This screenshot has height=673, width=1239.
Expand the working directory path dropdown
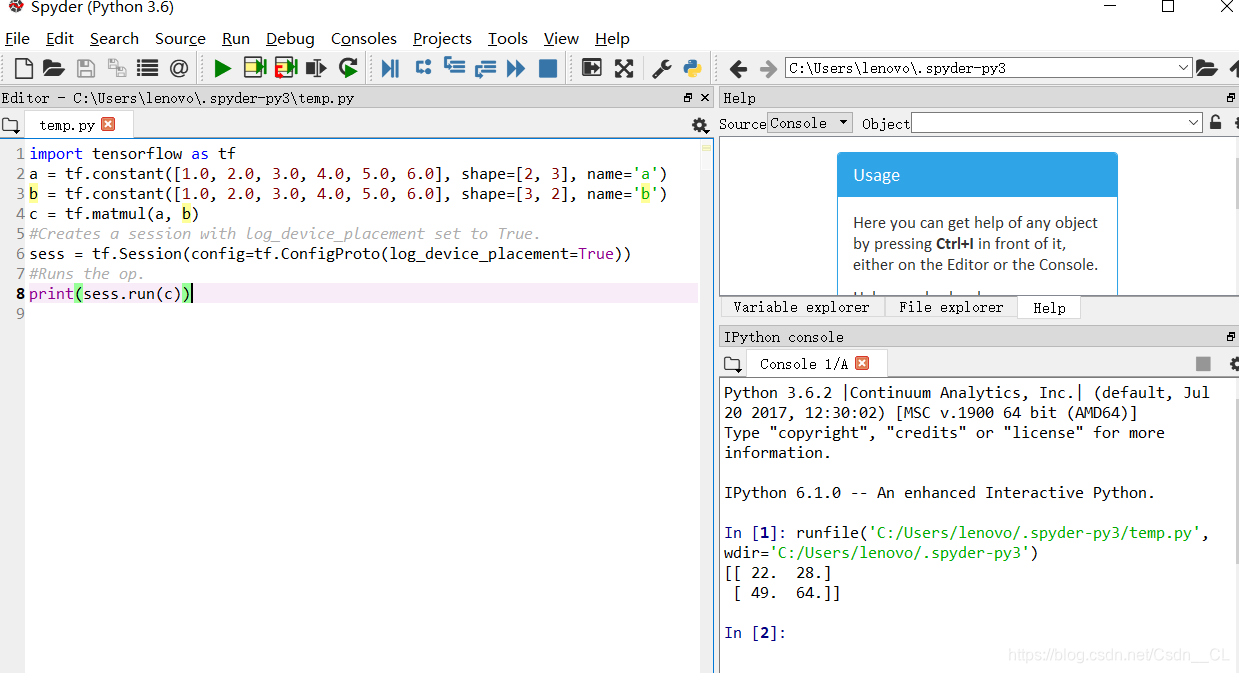click(1184, 68)
